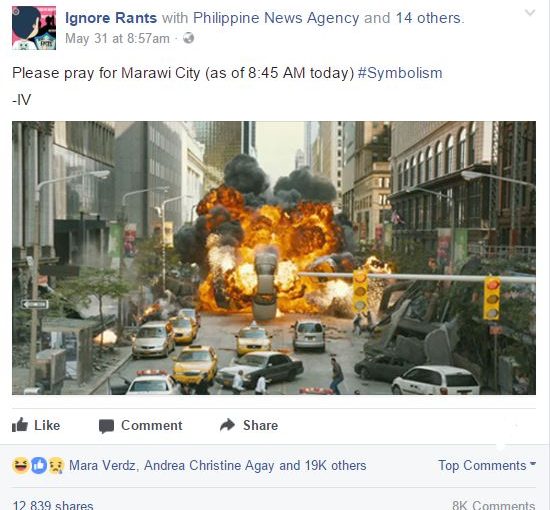Open the Philippine News Agency page
The height and width of the screenshot is (510, 550).
(276, 18)
